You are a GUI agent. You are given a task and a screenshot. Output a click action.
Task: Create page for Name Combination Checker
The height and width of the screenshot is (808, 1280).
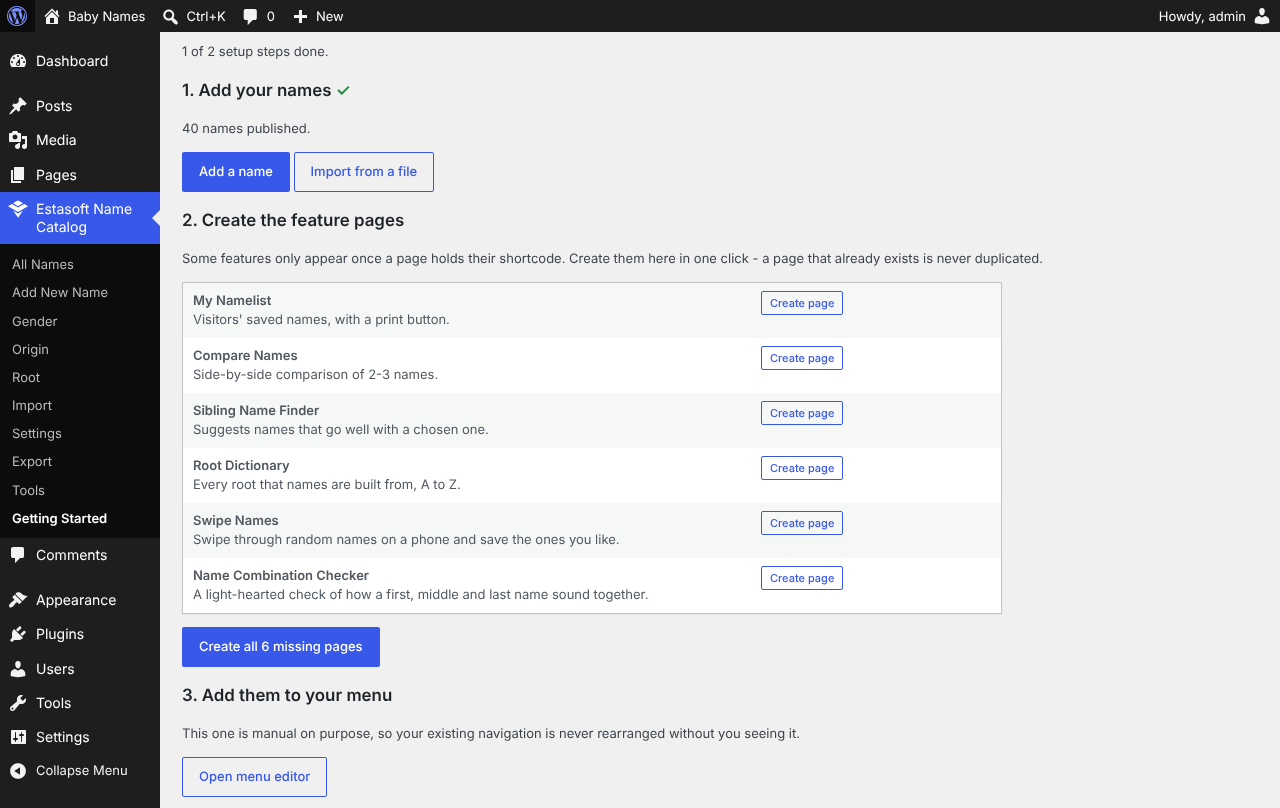pos(802,578)
